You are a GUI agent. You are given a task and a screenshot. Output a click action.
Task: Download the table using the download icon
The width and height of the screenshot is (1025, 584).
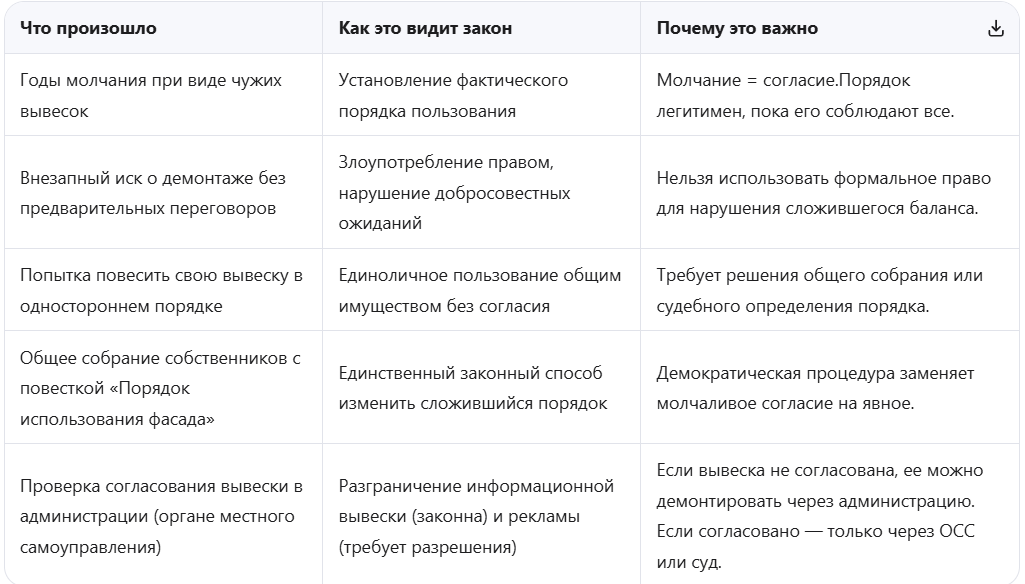point(996,28)
